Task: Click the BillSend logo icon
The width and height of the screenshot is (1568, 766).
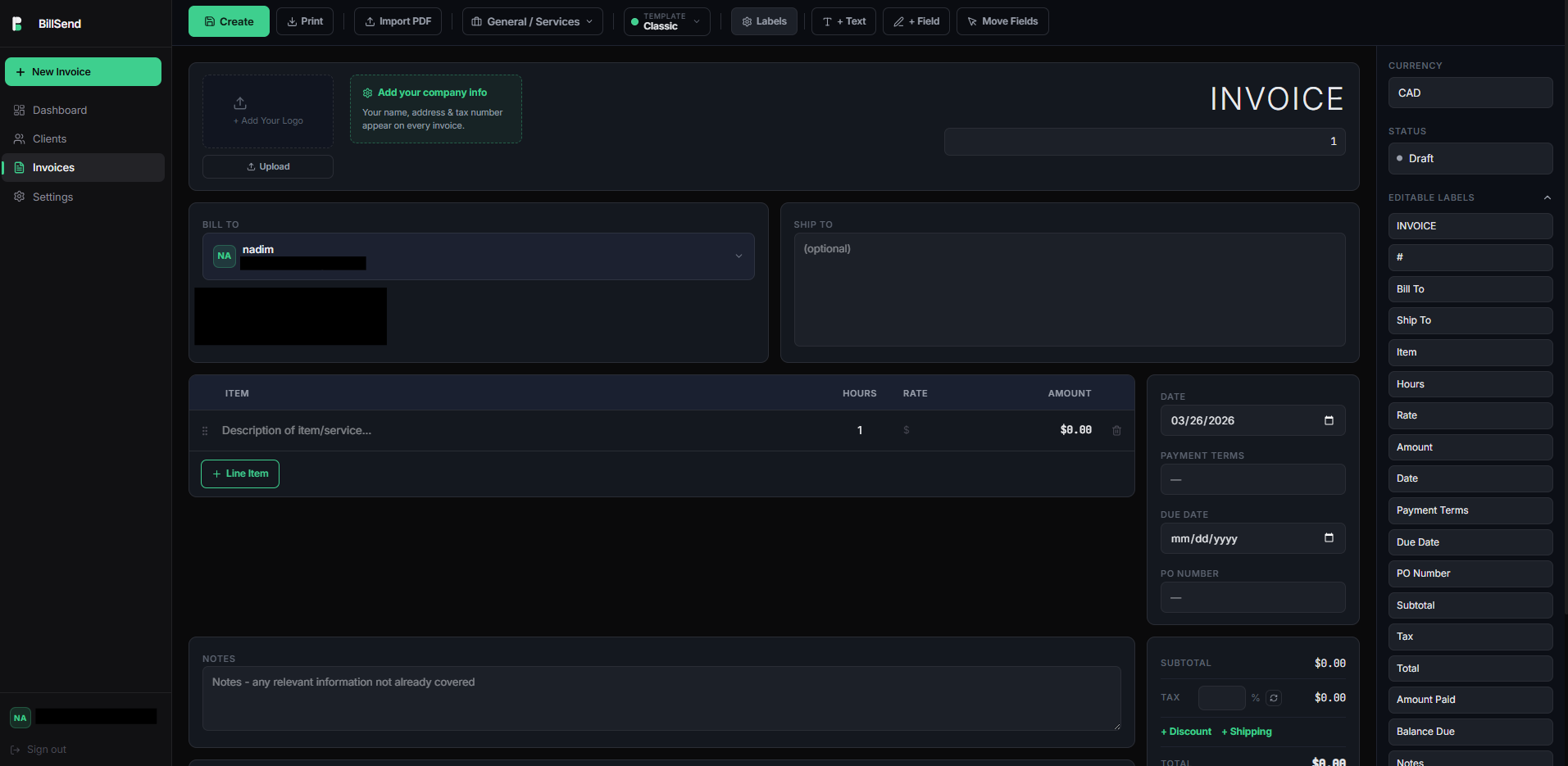Action: coord(17,24)
